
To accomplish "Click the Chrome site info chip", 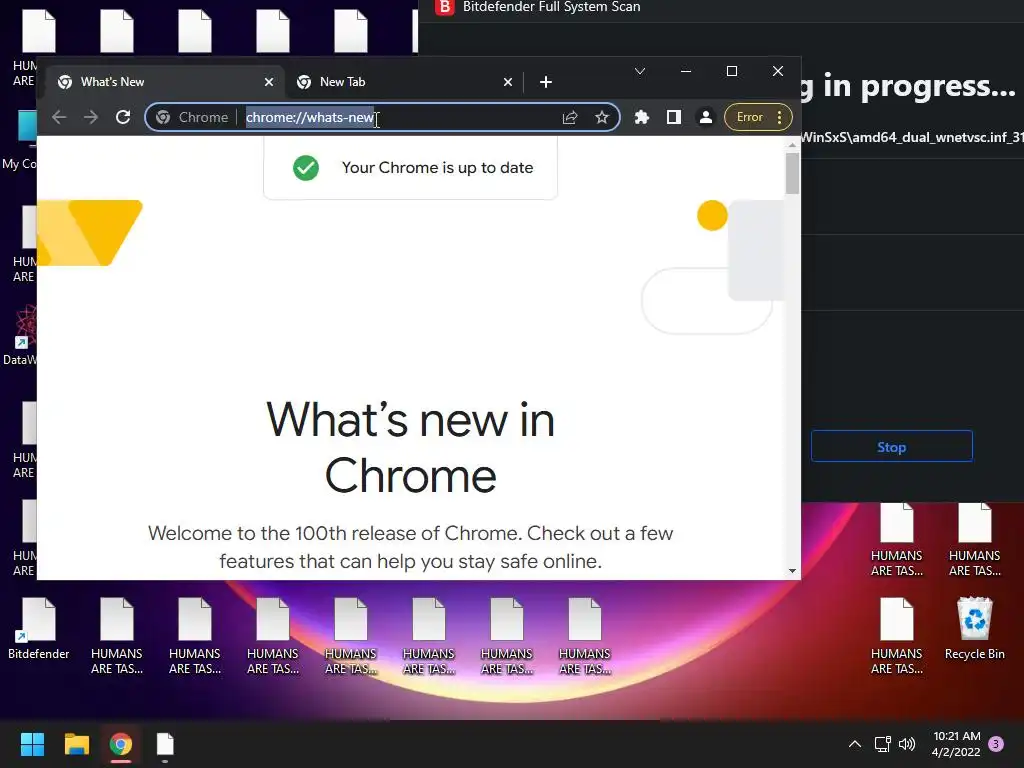I will tap(192, 118).
